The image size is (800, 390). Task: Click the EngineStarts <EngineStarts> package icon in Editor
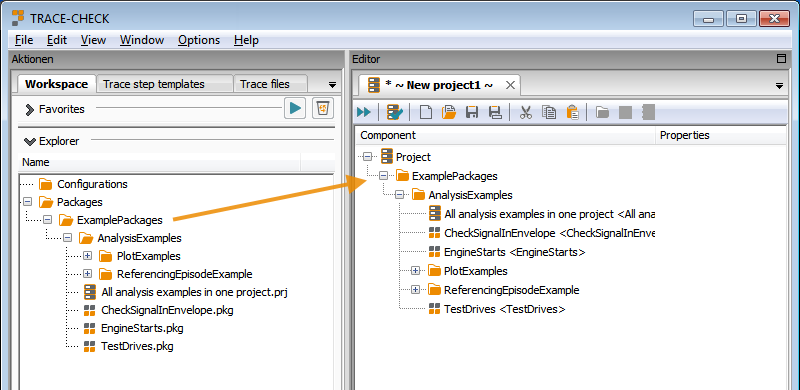click(x=435, y=252)
